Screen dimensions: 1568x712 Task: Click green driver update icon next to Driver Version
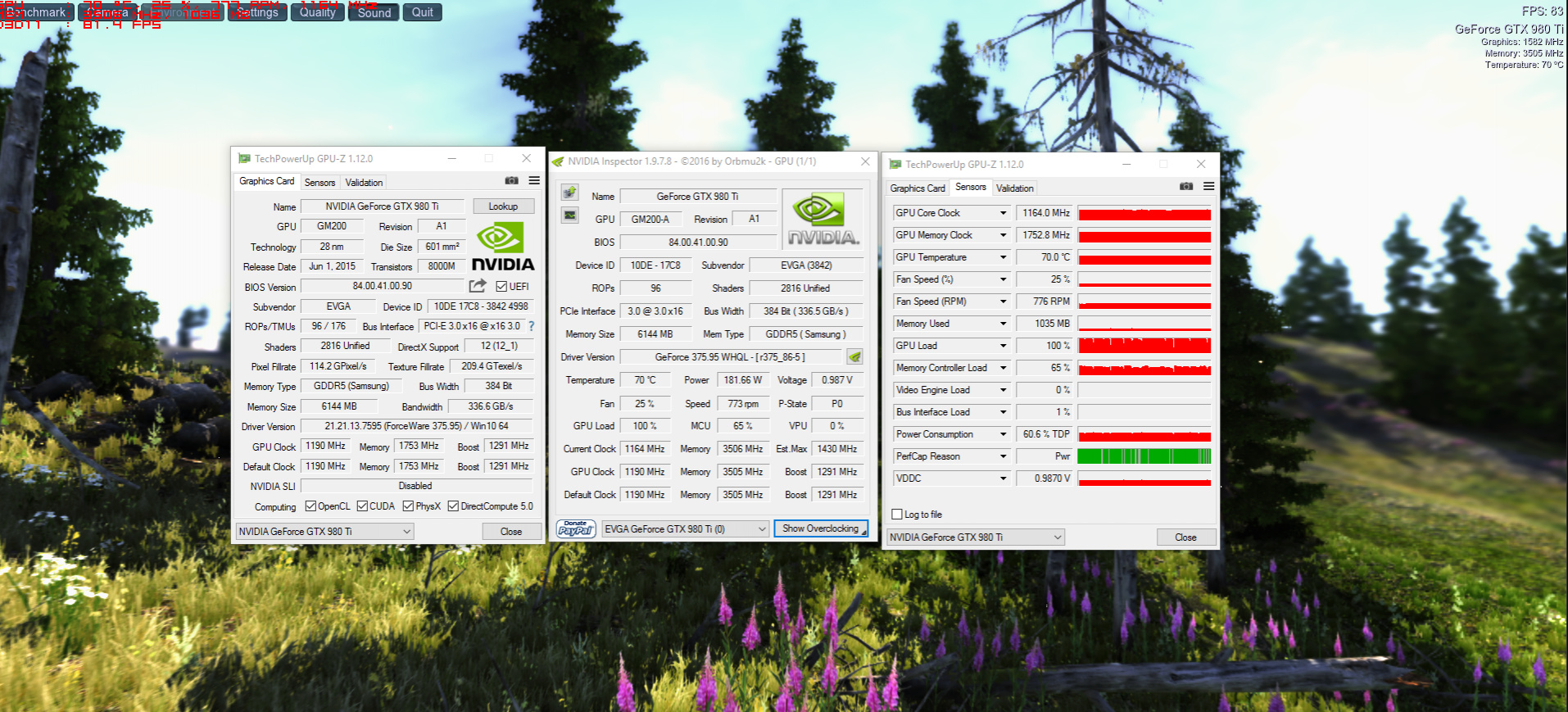(x=854, y=356)
